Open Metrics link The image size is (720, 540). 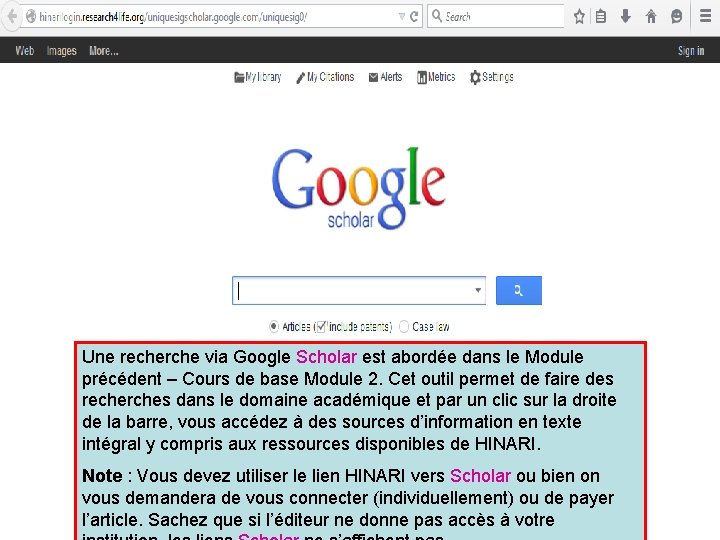436,77
